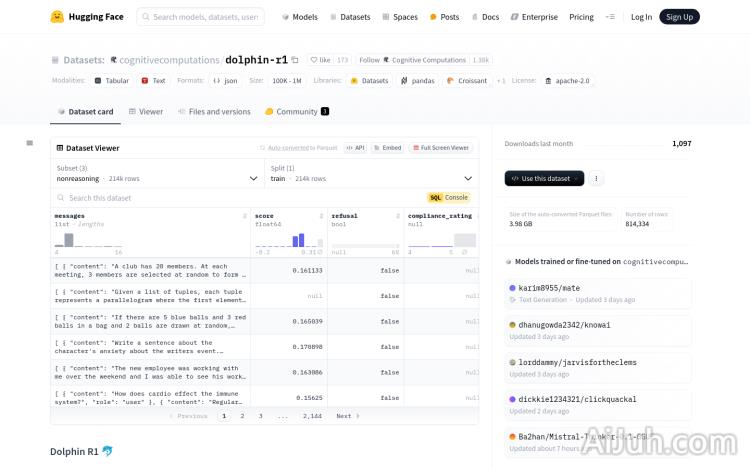Image resolution: width=750 pixels, height=468 pixels.
Task: Switch to the Files and versions tab
Action: tap(214, 112)
